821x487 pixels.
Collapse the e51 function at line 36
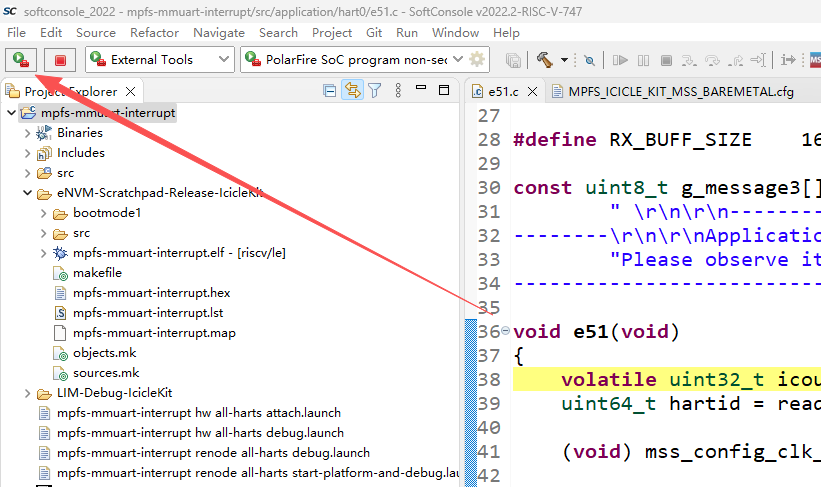505,330
